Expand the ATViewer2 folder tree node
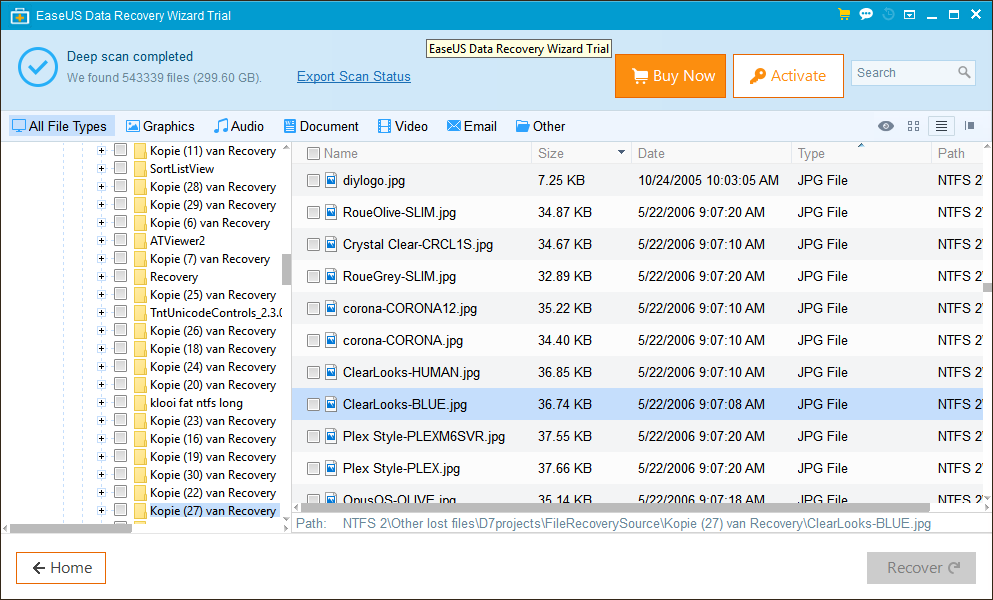993x600 pixels. [101, 241]
